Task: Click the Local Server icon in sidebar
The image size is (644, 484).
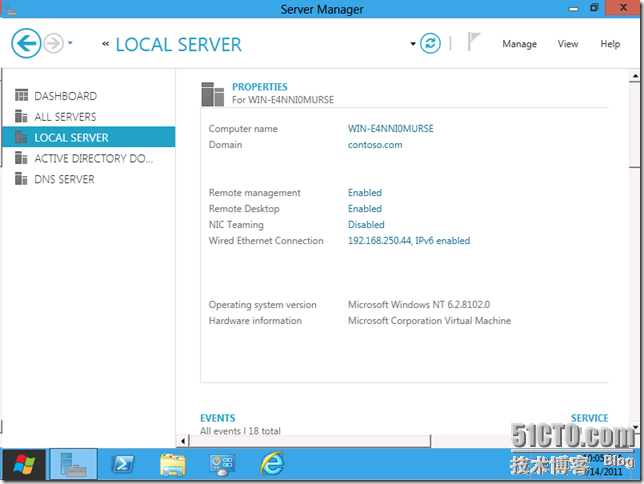Action: point(21,137)
